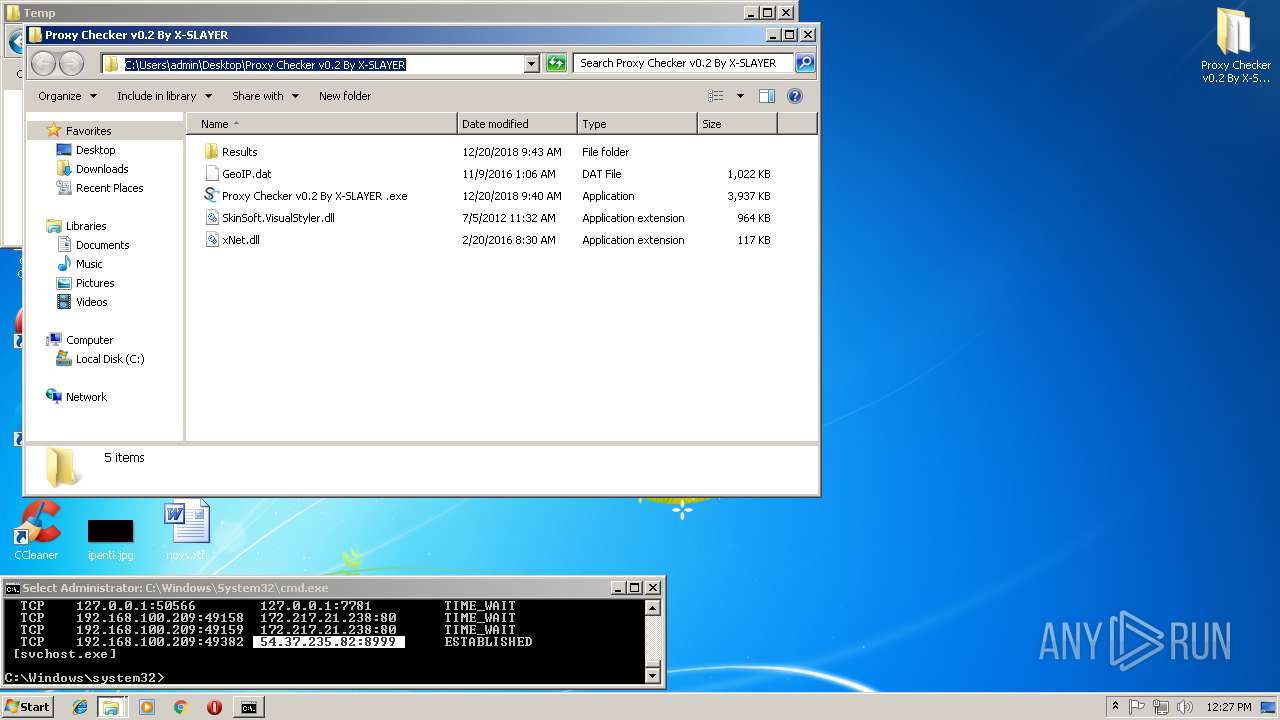Click the New folder button
Image resolution: width=1280 pixels, height=720 pixels.
345,96
